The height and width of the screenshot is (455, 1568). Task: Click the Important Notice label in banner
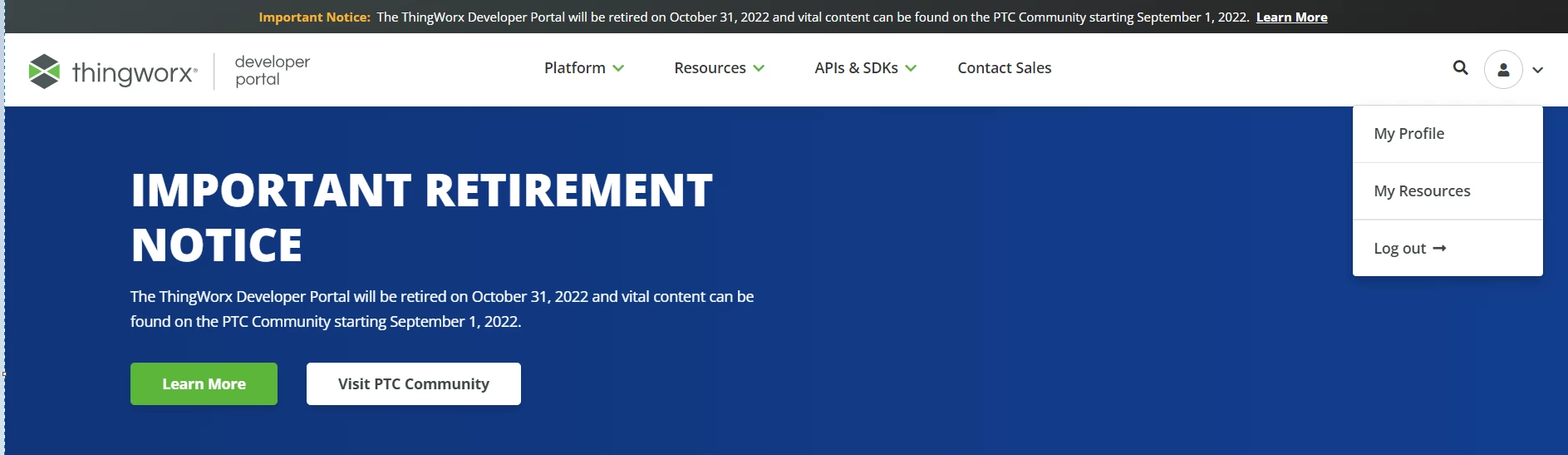coord(314,17)
